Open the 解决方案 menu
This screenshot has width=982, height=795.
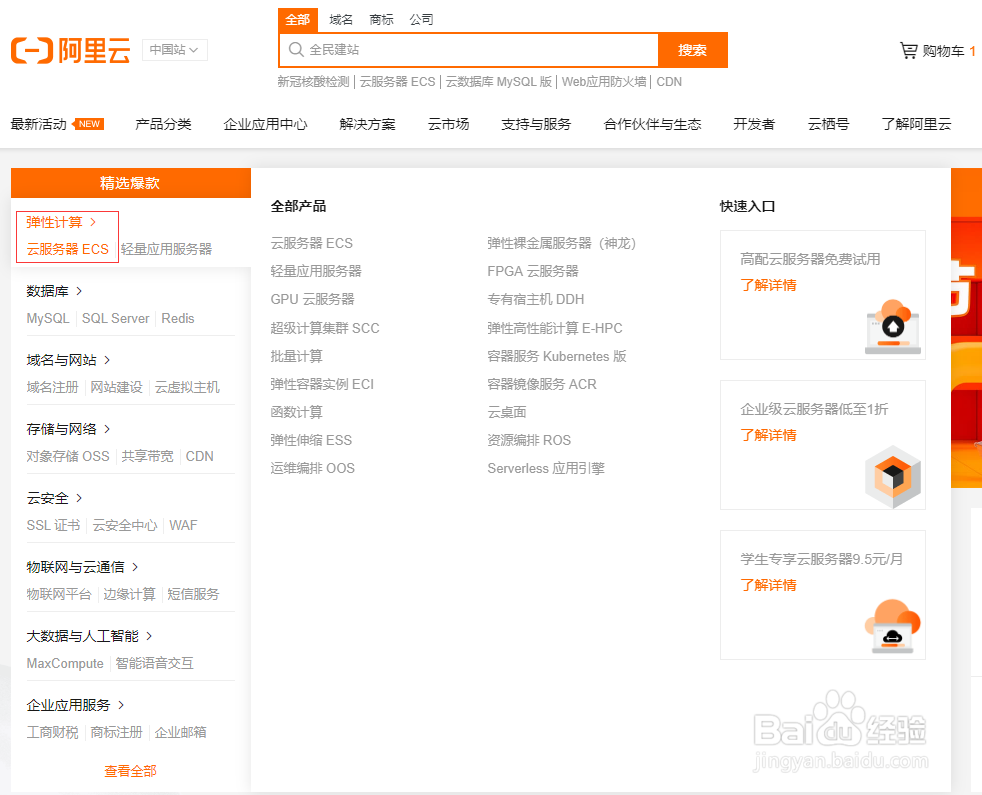pos(368,124)
